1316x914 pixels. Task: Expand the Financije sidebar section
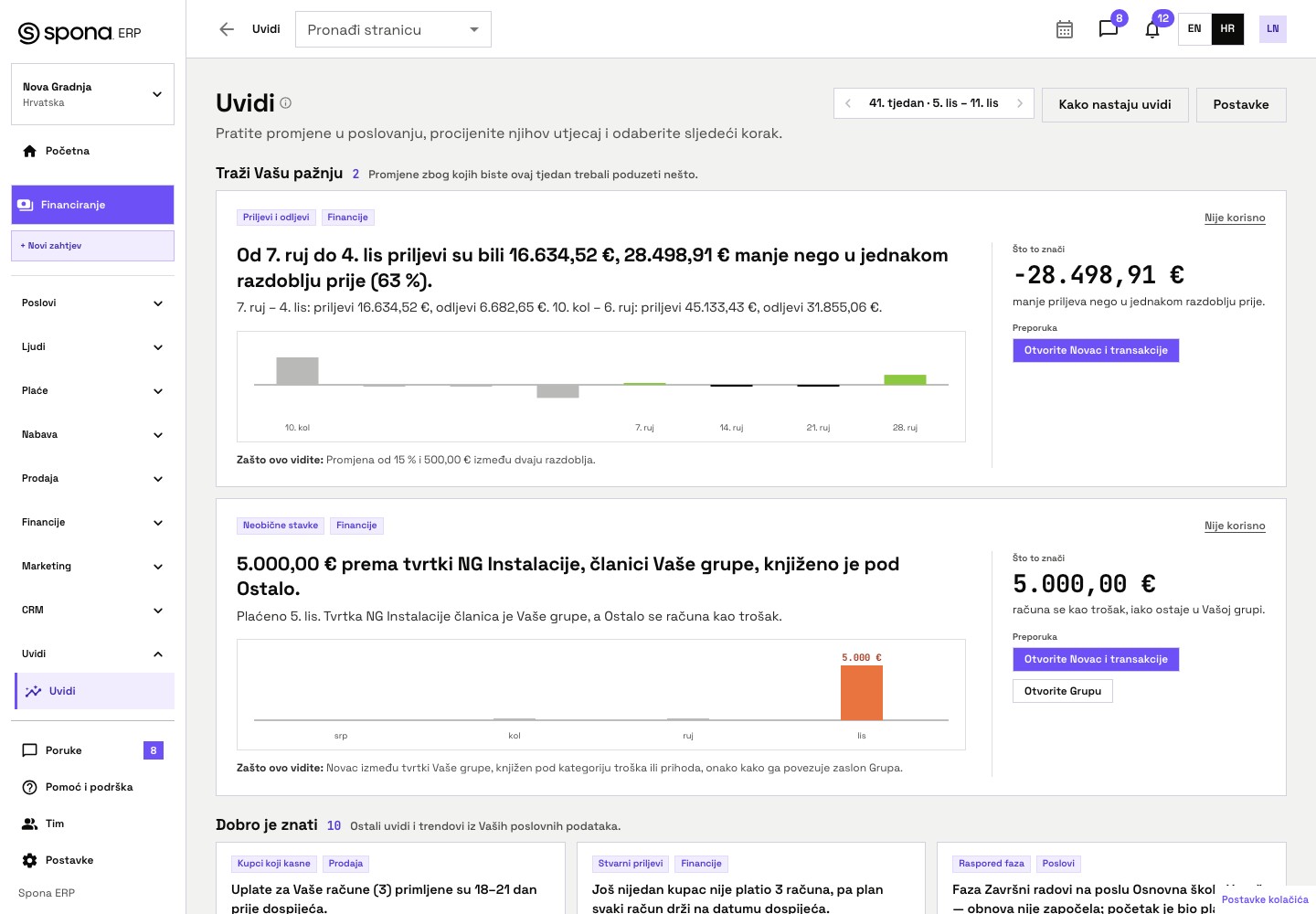click(92, 522)
